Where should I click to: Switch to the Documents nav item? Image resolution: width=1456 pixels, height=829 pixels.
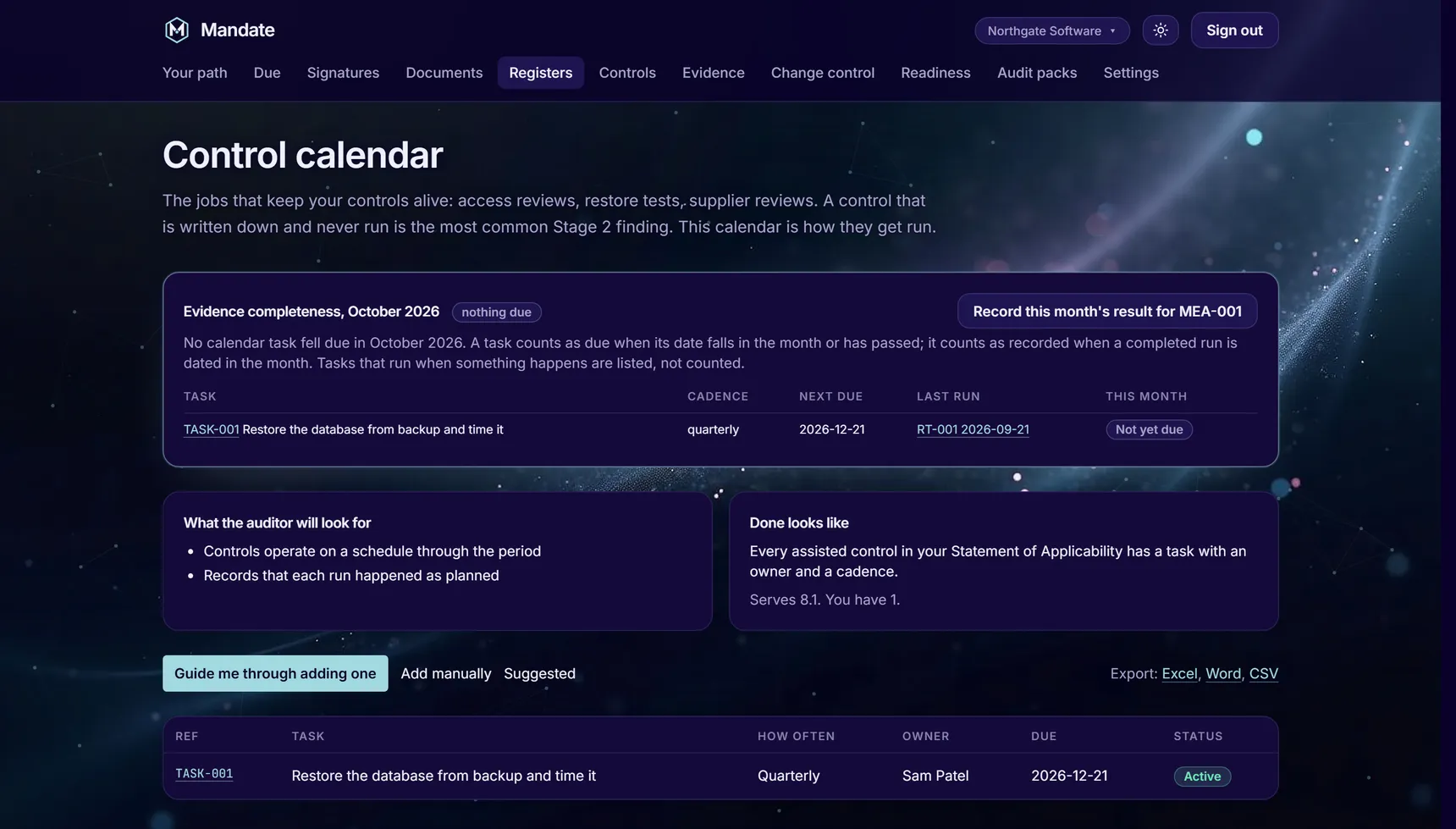coord(444,73)
